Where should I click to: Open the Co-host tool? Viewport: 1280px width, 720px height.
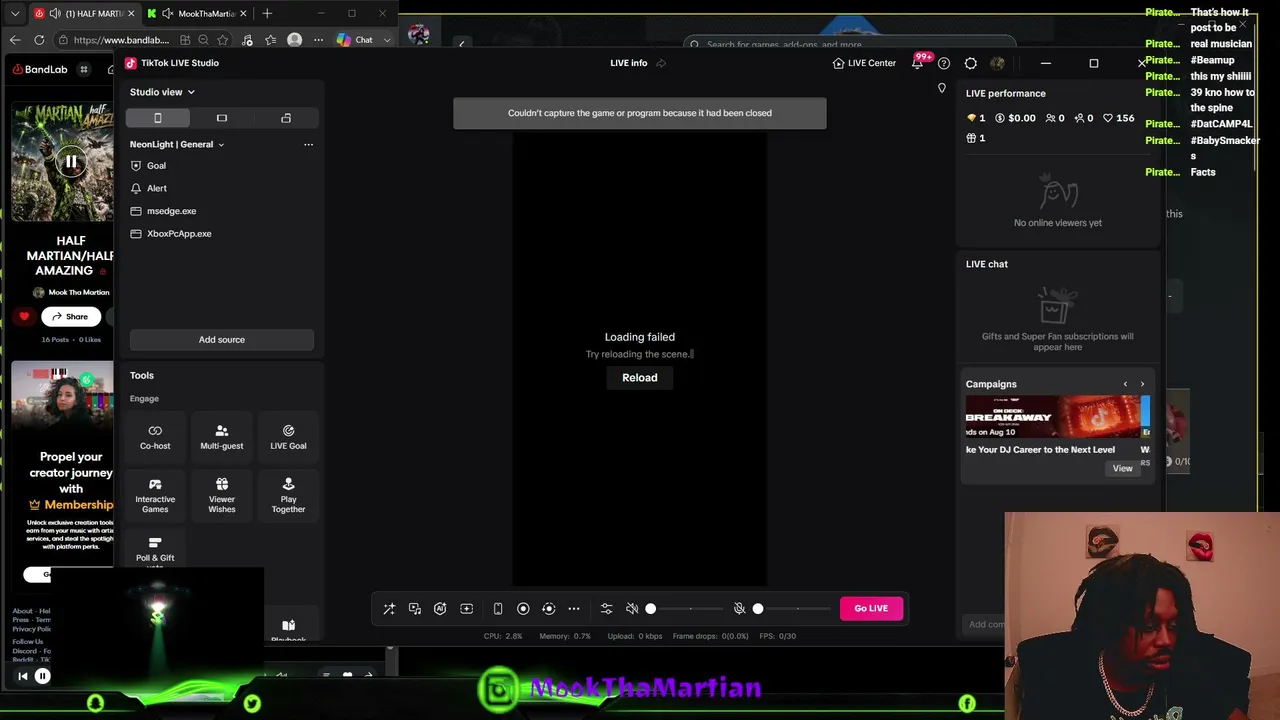(x=155, y=437)
